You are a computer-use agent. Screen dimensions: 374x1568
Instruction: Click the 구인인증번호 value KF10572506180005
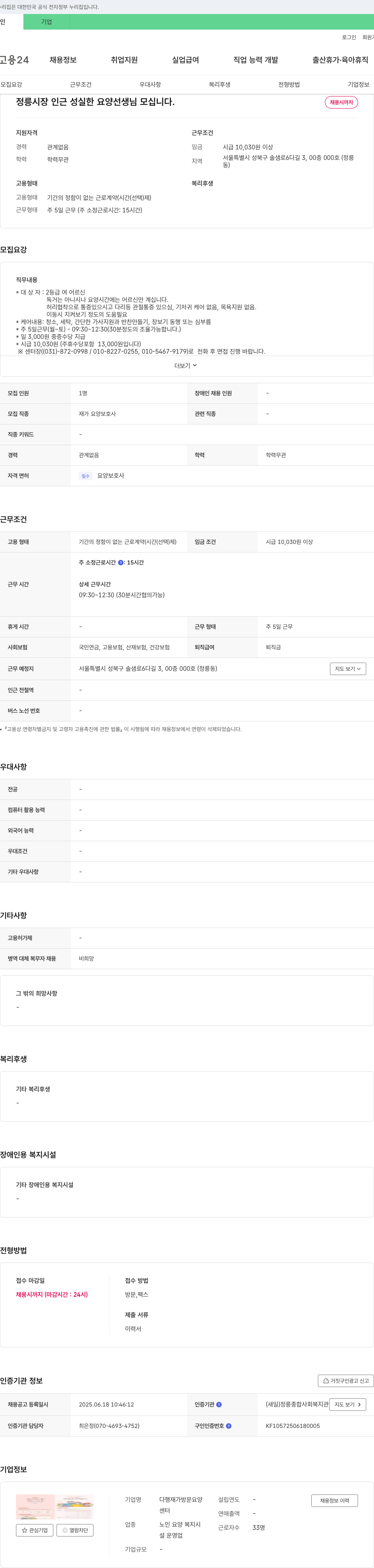[292, 1426]
